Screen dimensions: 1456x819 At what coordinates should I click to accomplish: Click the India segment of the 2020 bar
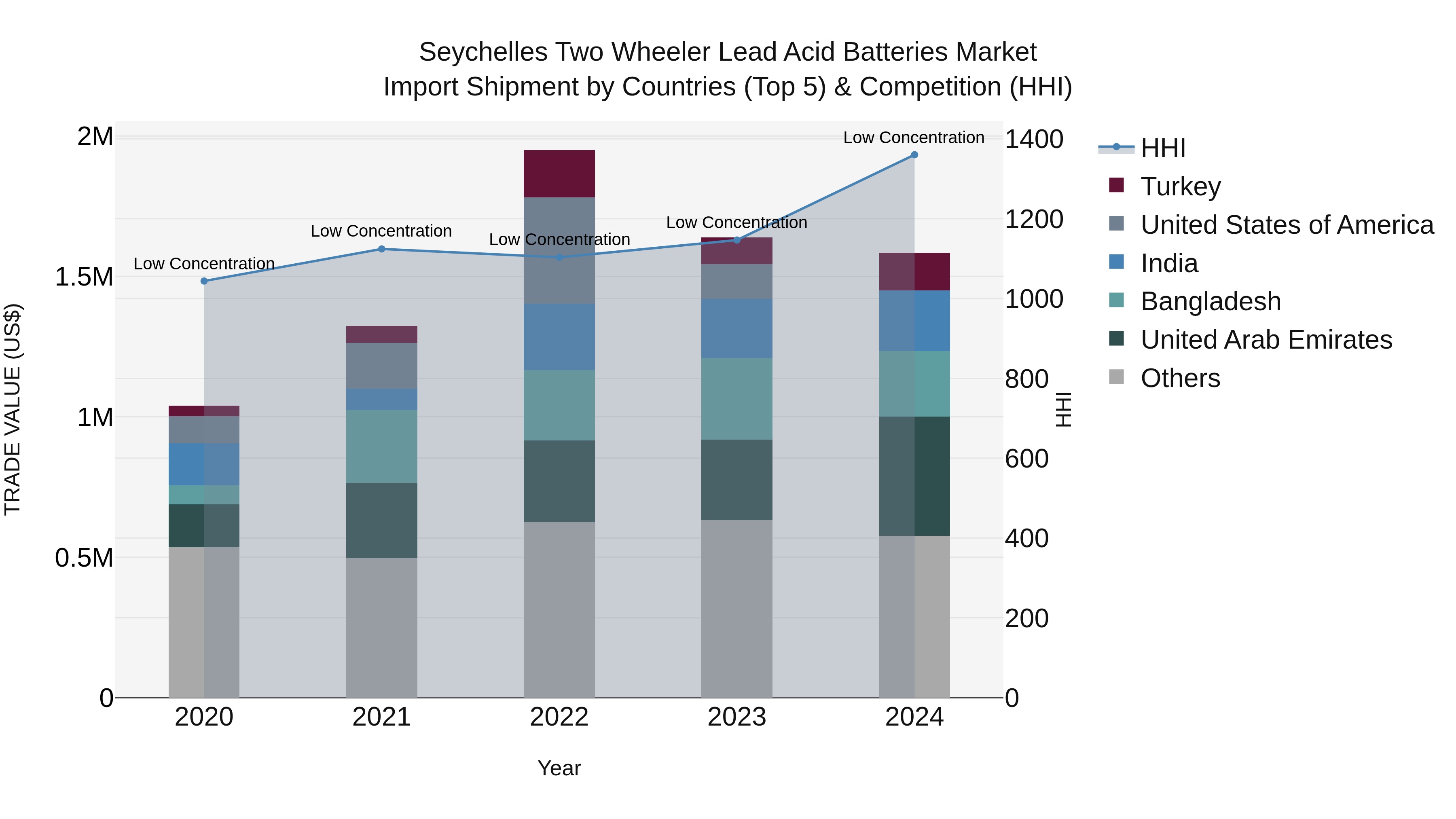point(204,464)
